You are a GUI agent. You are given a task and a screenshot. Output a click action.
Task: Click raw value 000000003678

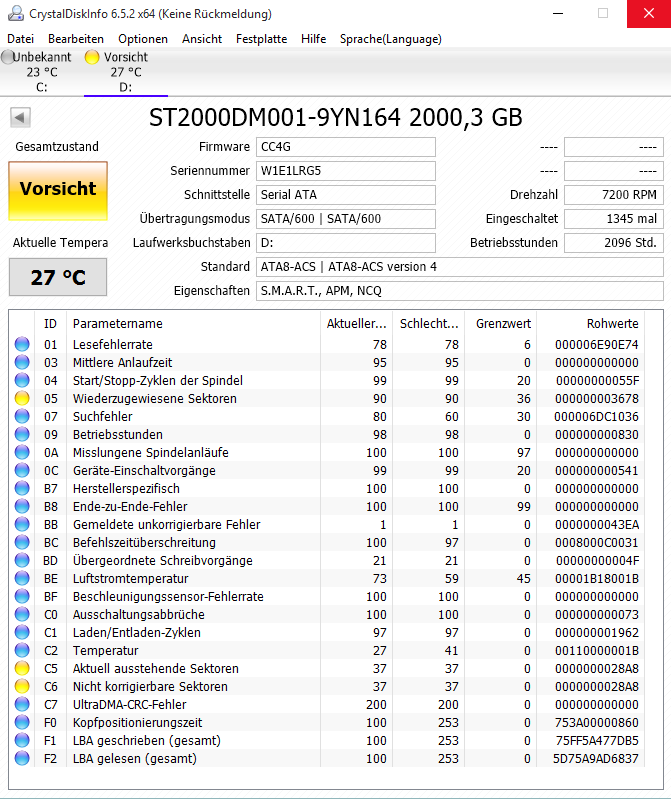(597, 398)
